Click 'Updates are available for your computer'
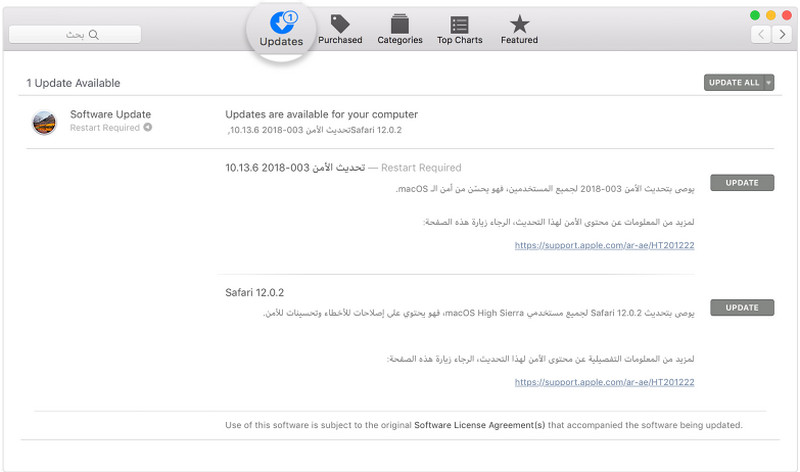This screenshot has height=472, width=800. (321, 114)
